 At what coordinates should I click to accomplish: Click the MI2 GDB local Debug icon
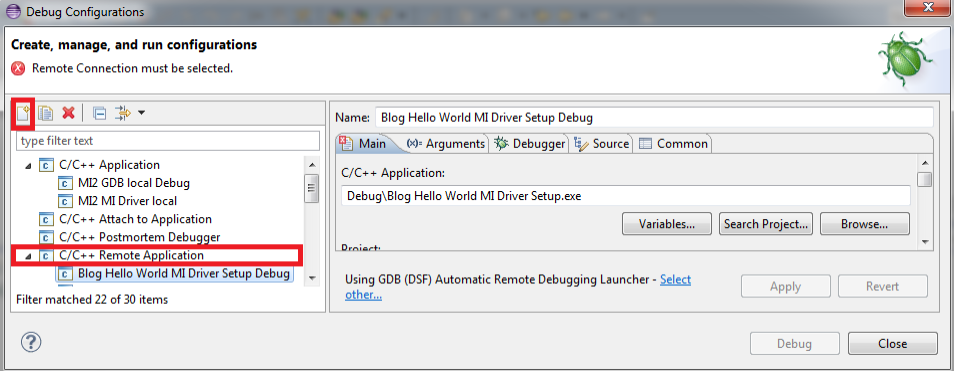[x=66, y=183]
